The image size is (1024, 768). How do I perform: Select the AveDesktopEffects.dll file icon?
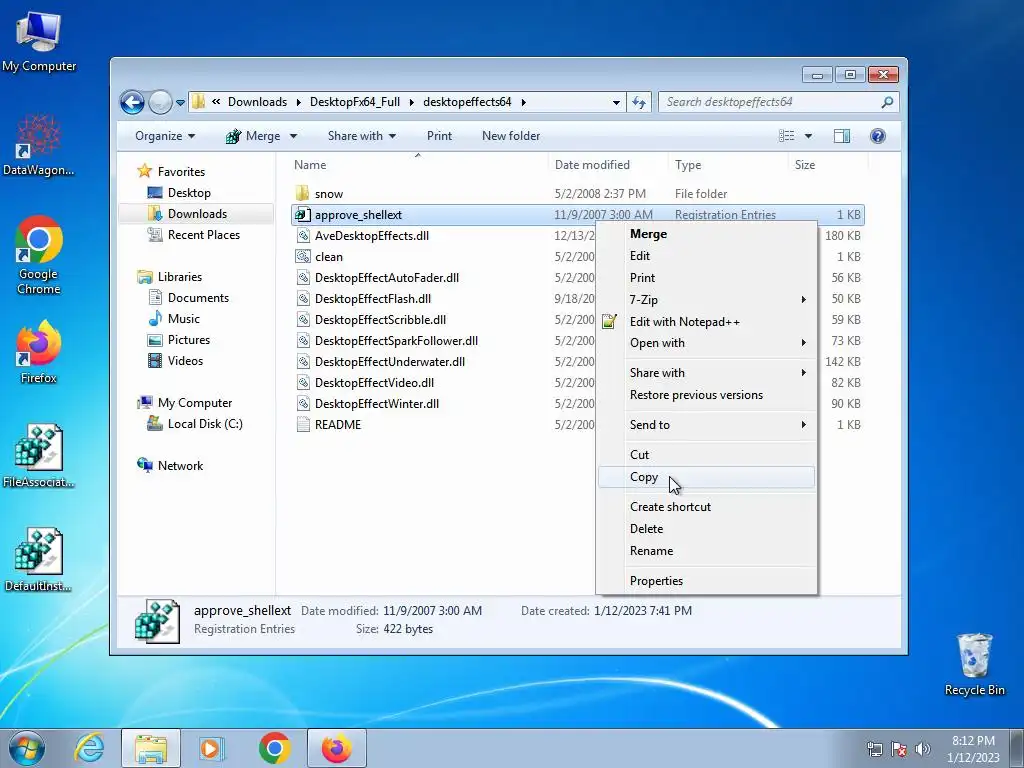click(x=302, y=236)
